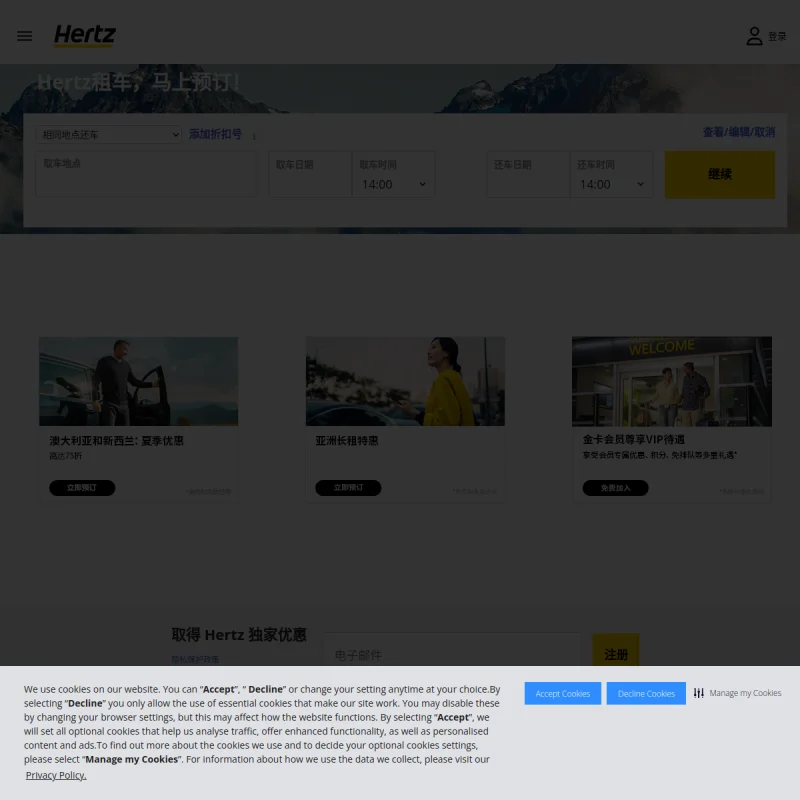
Task: Click 立即预订 under 亚洲长租特惠
Action: click(348, 488)
